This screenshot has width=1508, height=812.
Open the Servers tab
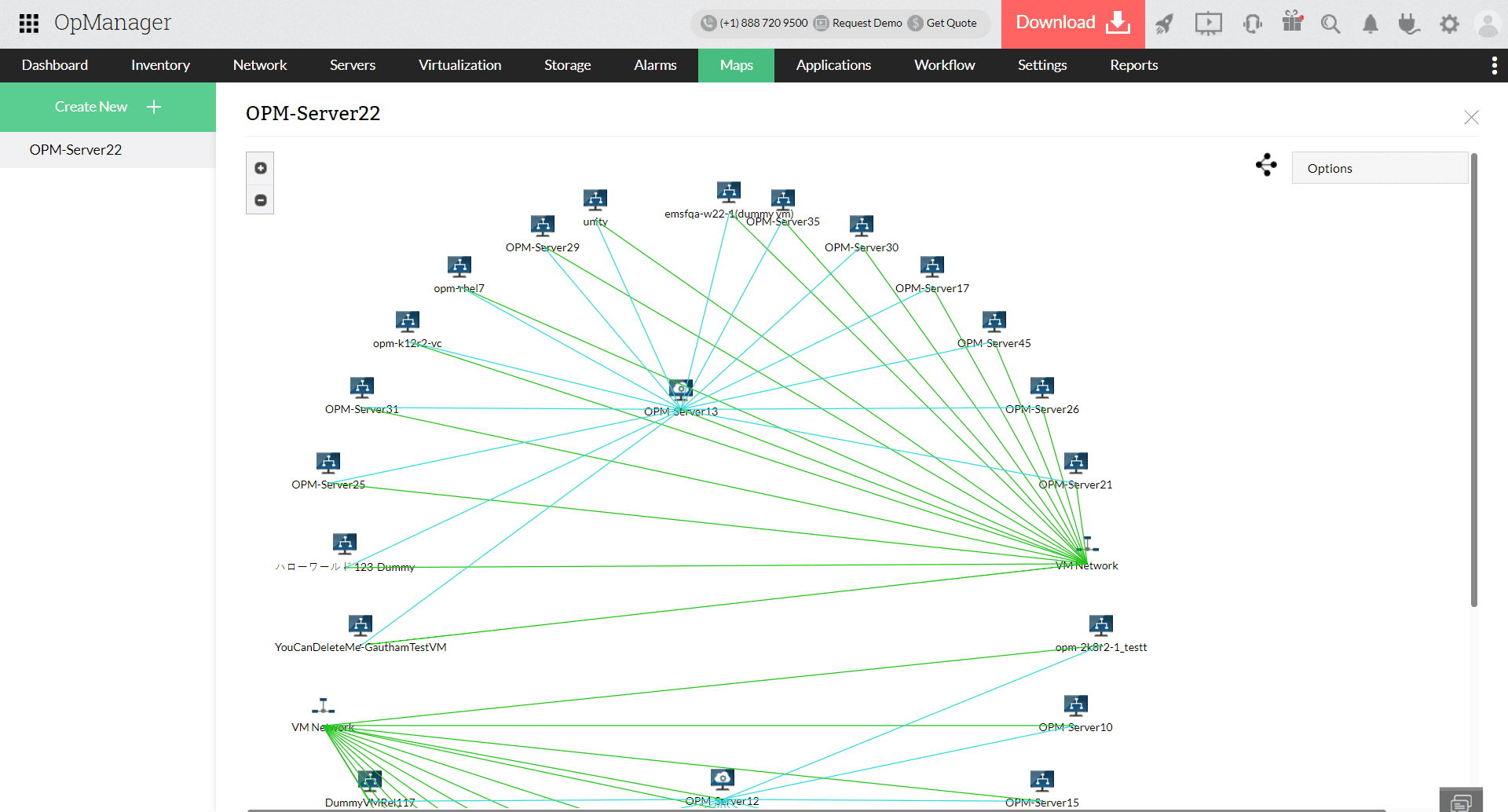[x=353, y=65]
